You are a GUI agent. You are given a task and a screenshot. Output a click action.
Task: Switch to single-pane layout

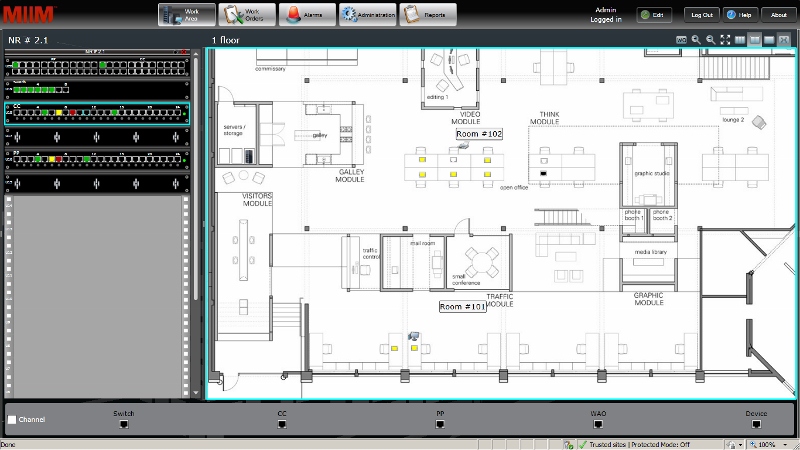tap(769, 40)
